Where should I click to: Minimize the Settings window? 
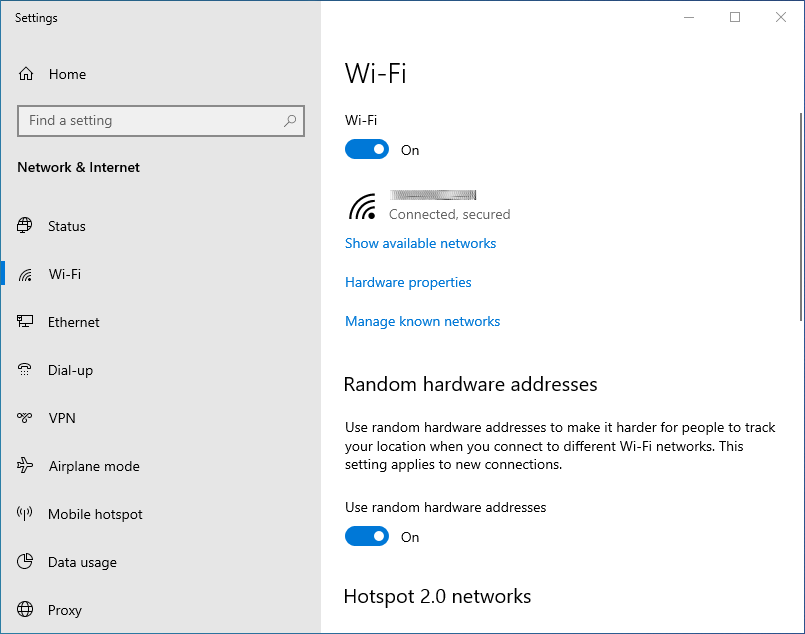(x=689, y=17)
